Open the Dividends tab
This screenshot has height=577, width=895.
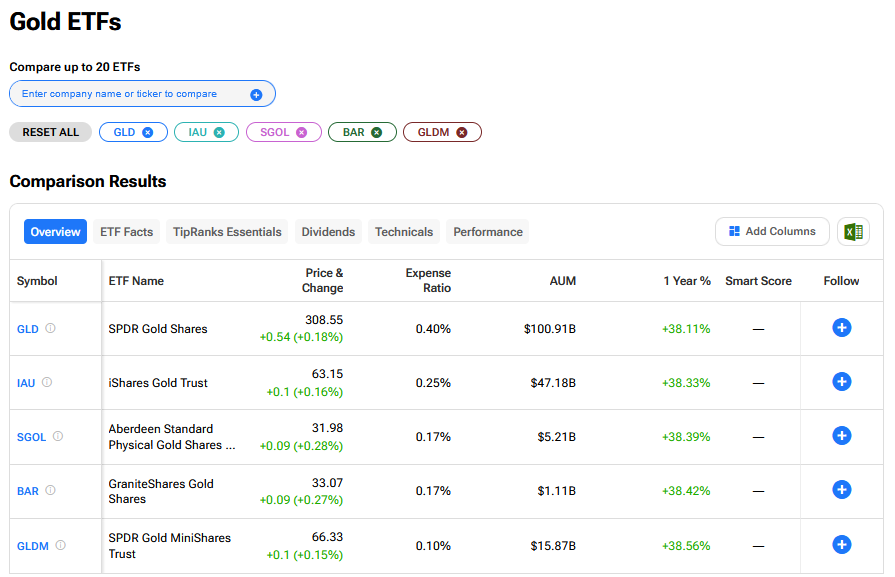click(x=328, y=232)
